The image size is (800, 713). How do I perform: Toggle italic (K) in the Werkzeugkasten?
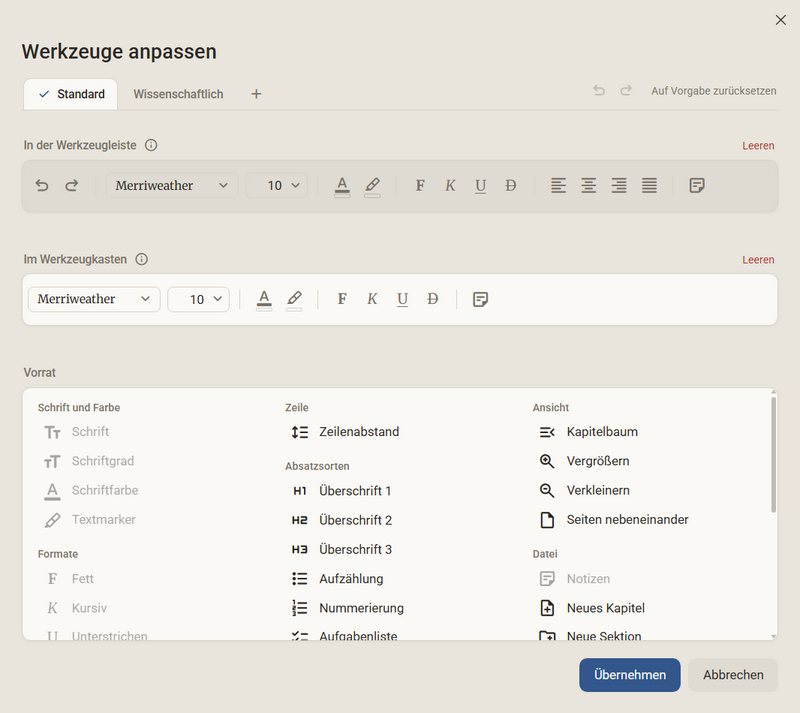coord(372,299)
